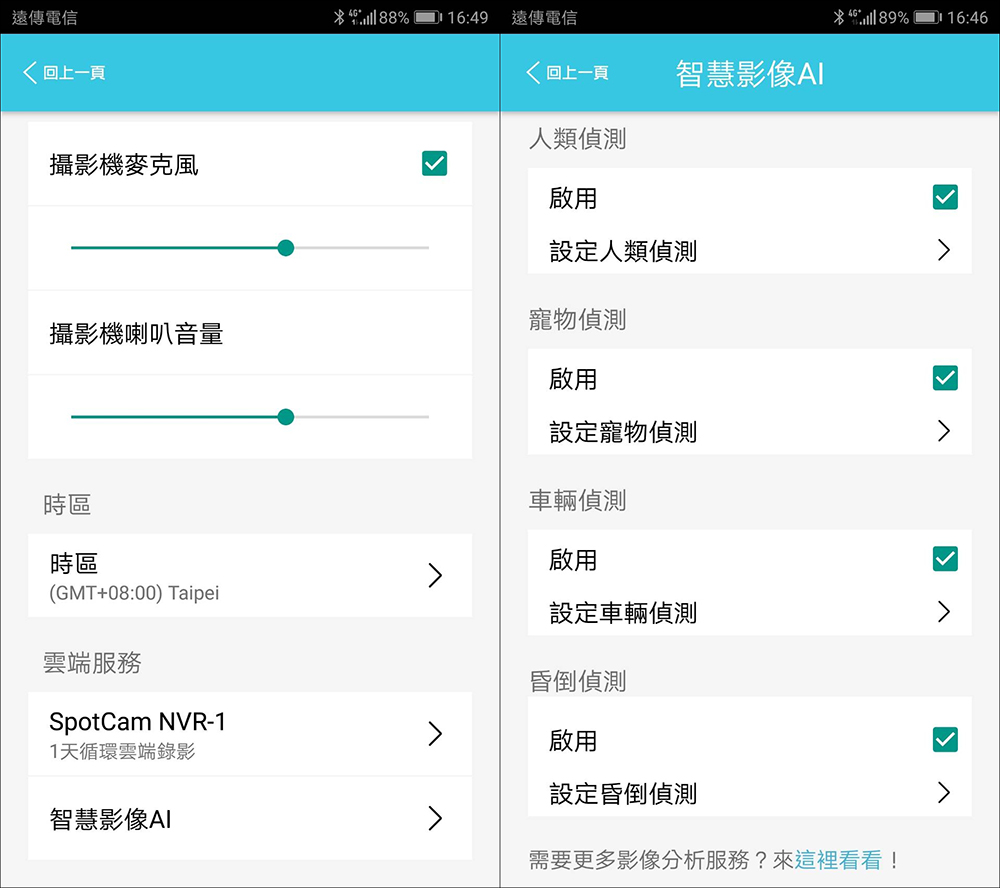
Task: Tap the 4G signal icon in the left status bar
Action: (362, 17)
